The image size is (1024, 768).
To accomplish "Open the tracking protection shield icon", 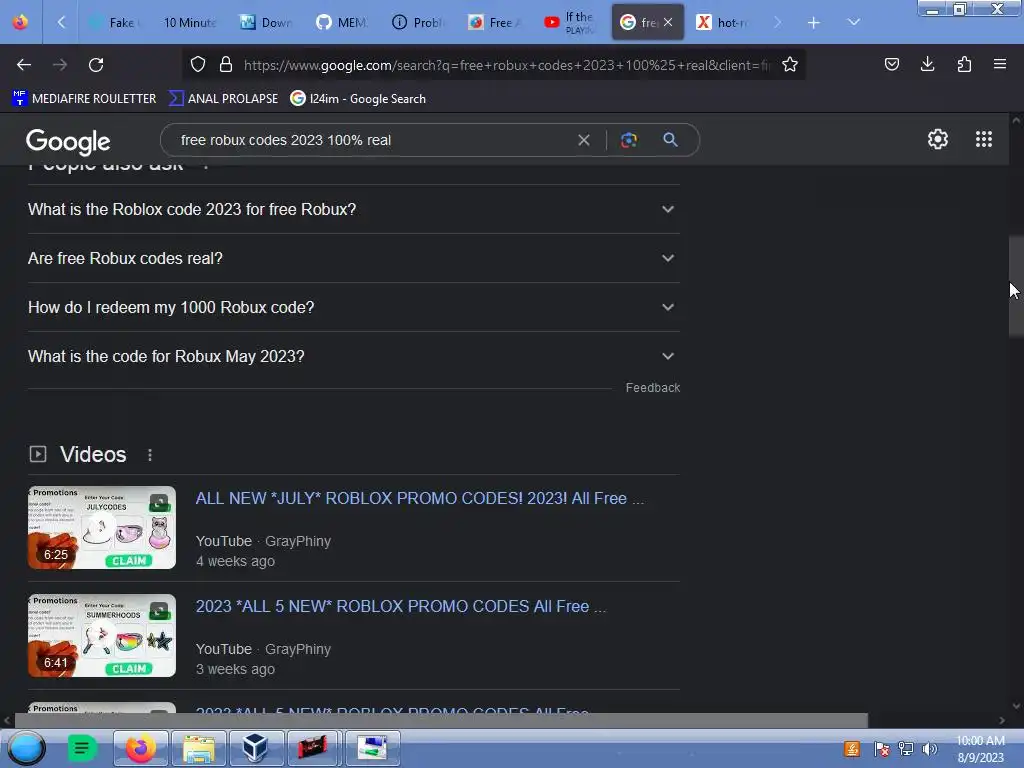I will [198, 65].
